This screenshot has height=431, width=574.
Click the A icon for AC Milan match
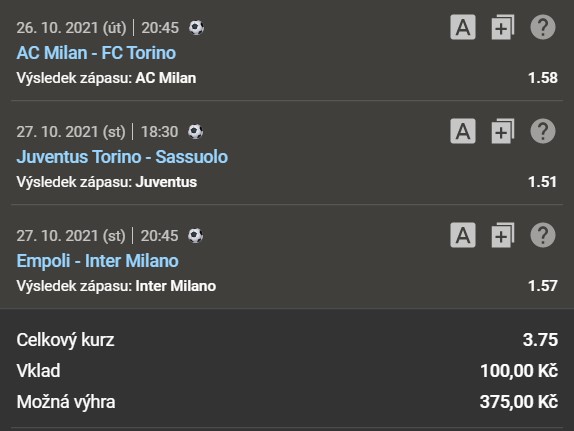click(463, 27)
